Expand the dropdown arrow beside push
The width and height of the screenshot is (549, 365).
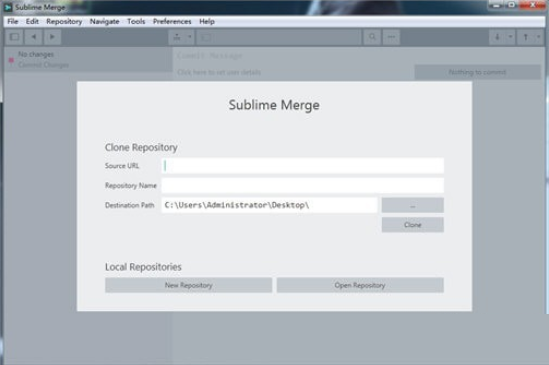[538, 37]
